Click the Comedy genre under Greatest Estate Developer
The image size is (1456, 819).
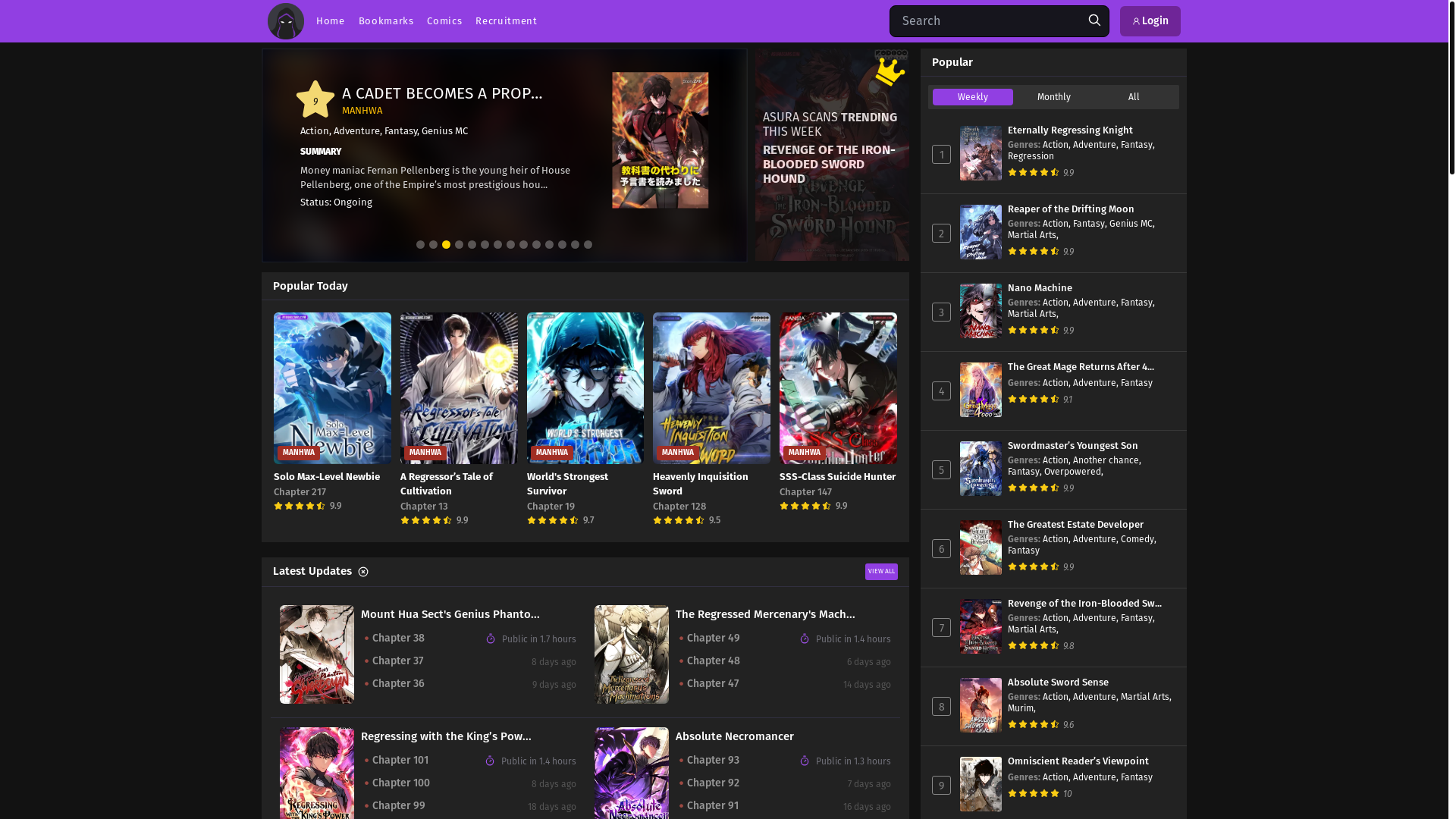(1137, 539)
